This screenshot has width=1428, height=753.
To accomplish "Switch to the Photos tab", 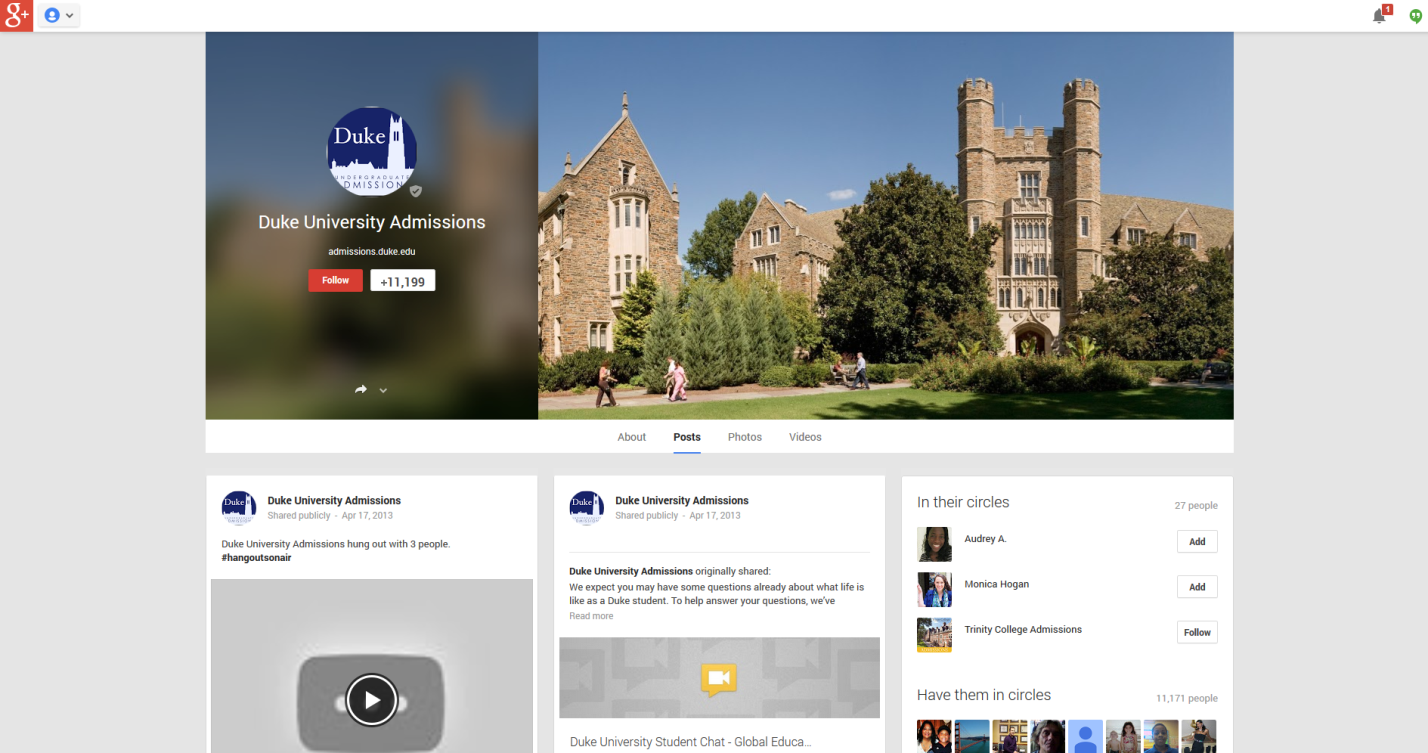I will click(744, 437).
